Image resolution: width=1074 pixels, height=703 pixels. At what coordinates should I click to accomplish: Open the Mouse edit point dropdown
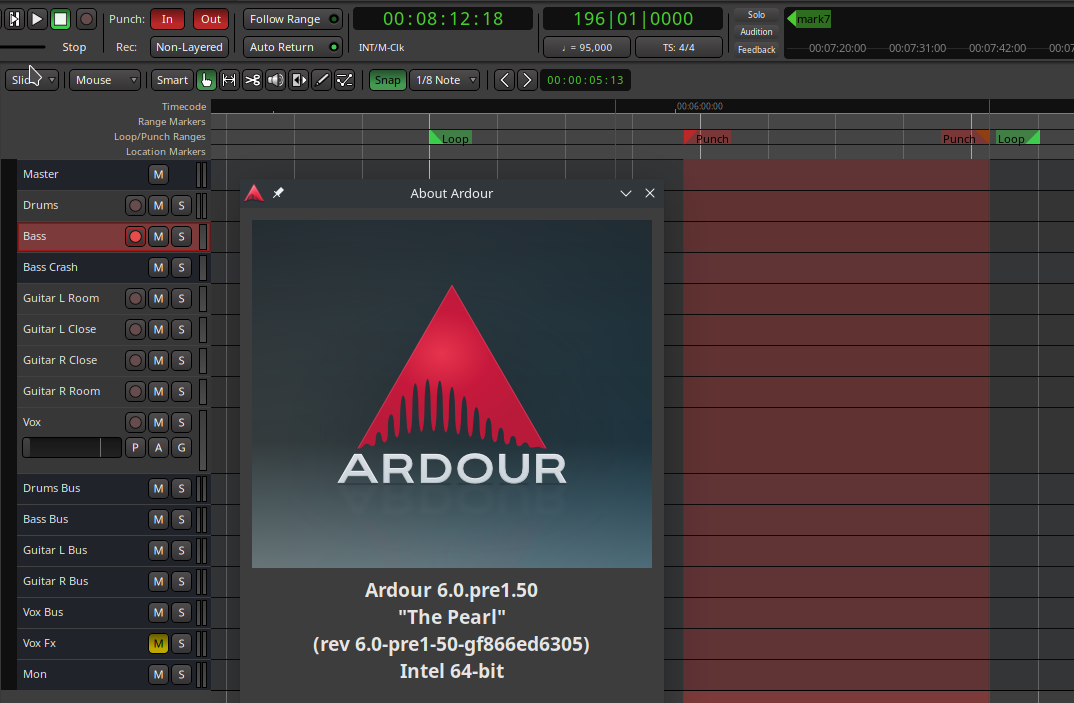pos(104,80)
